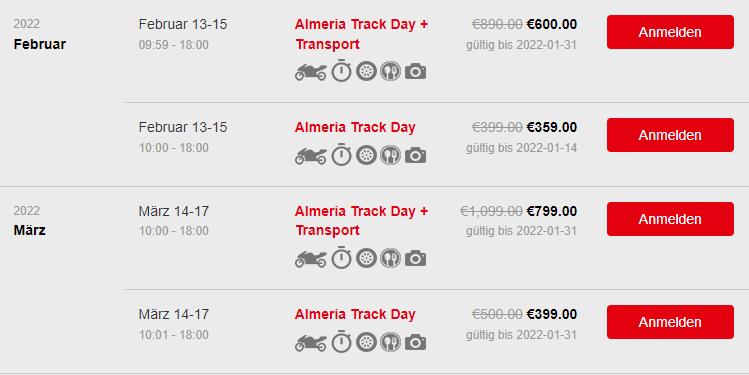Click Anmelden for the €799.00 March event
The height and width of the screenshot is (375, 749).
[x=670, y=219]
